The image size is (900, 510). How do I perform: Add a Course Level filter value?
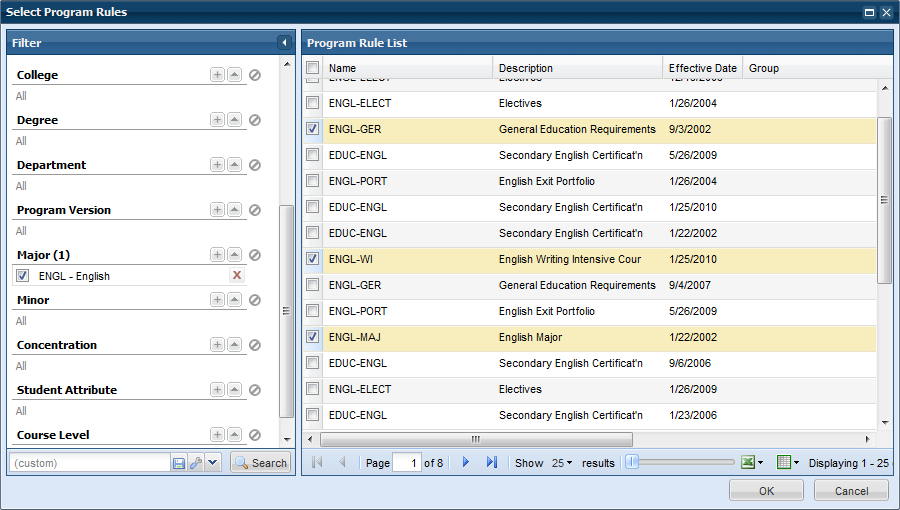(217, 435)
